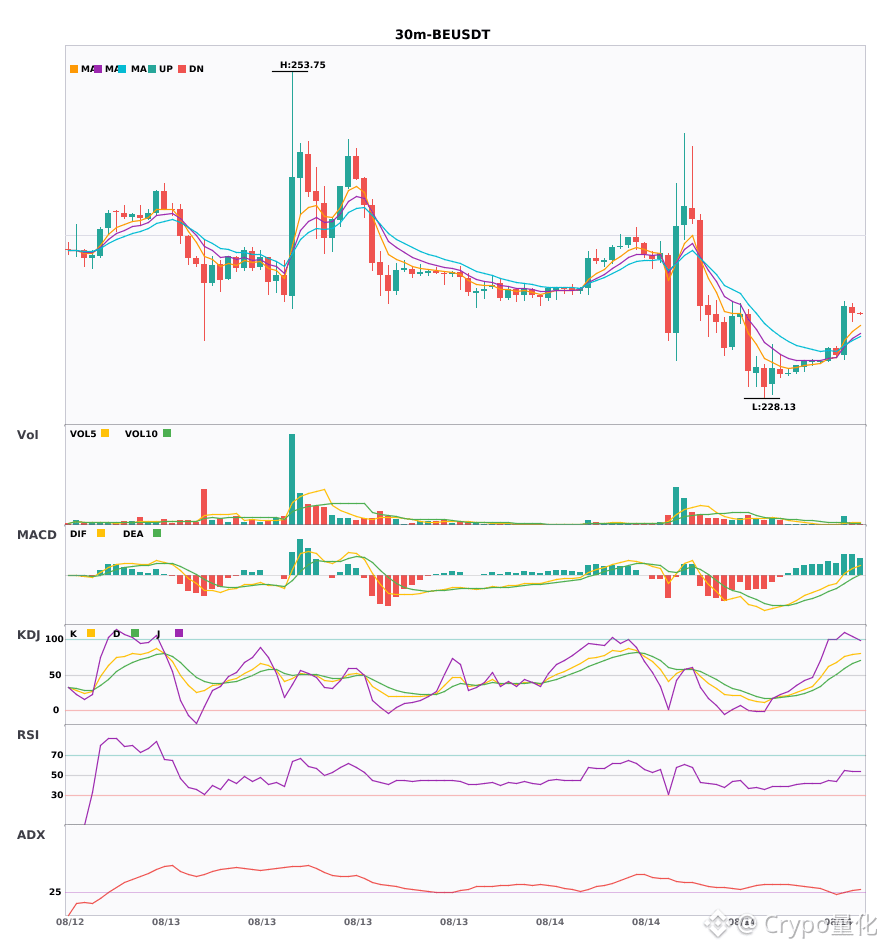Image resolution: width=885 pixels, height=950 pixels.
Task: Click the chart title 30m-BEUSDT
Action: [x=442, y=35]
